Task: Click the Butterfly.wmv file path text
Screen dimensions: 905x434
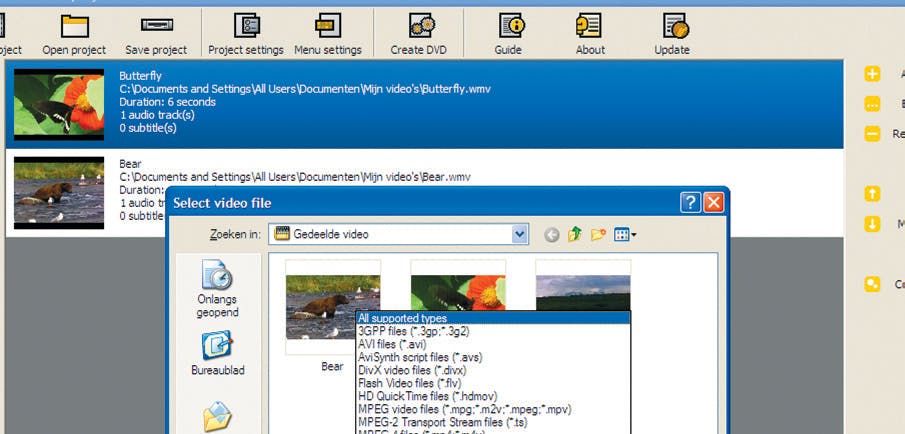Action: [305, 89]
